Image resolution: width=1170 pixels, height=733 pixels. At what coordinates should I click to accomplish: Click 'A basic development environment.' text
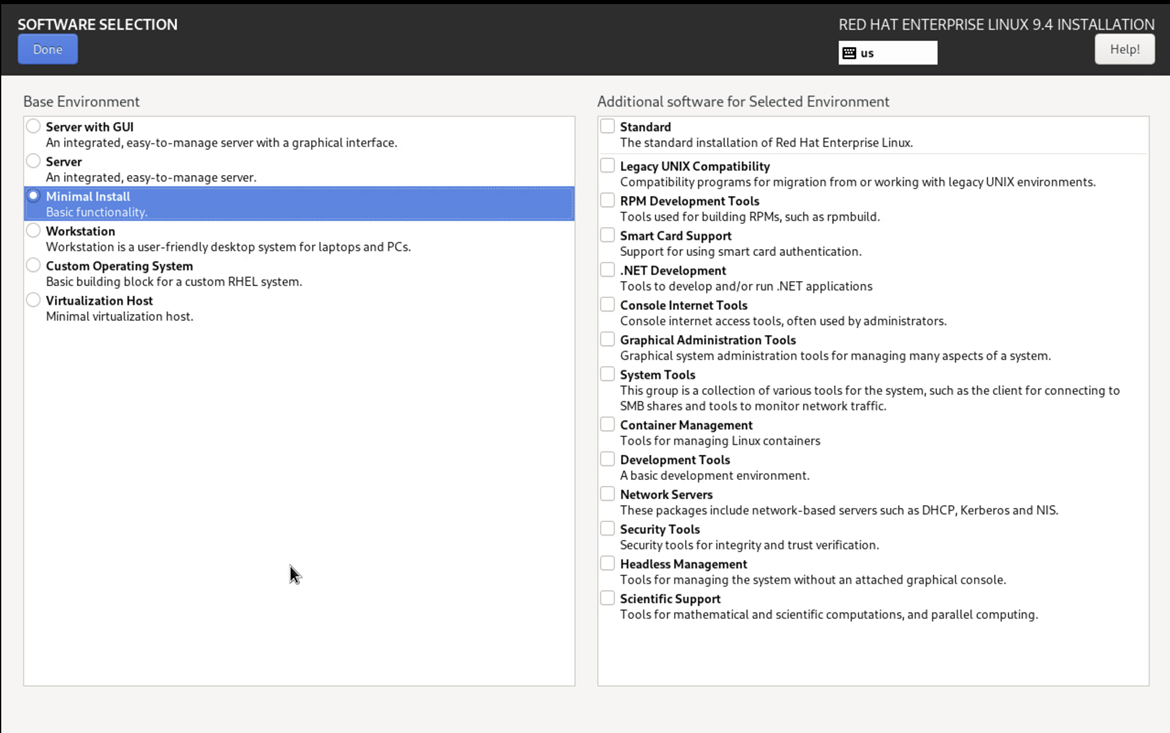[715, 475]
